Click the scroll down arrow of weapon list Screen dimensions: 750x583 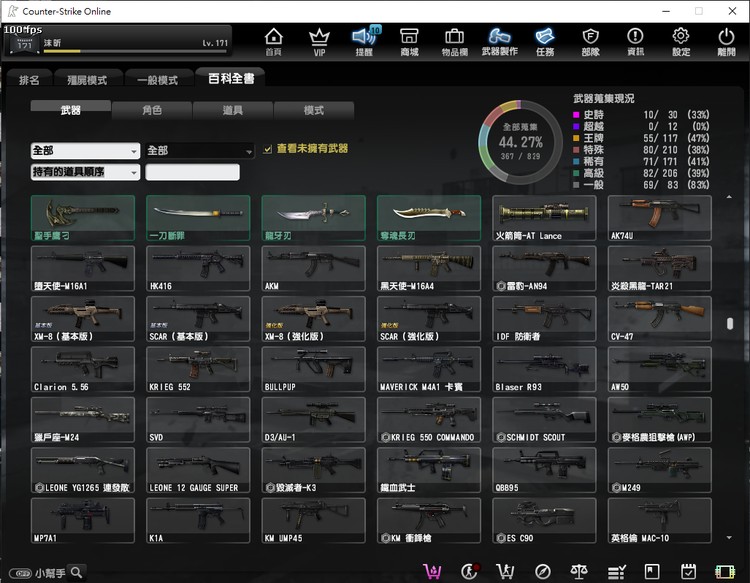(729, 538)
